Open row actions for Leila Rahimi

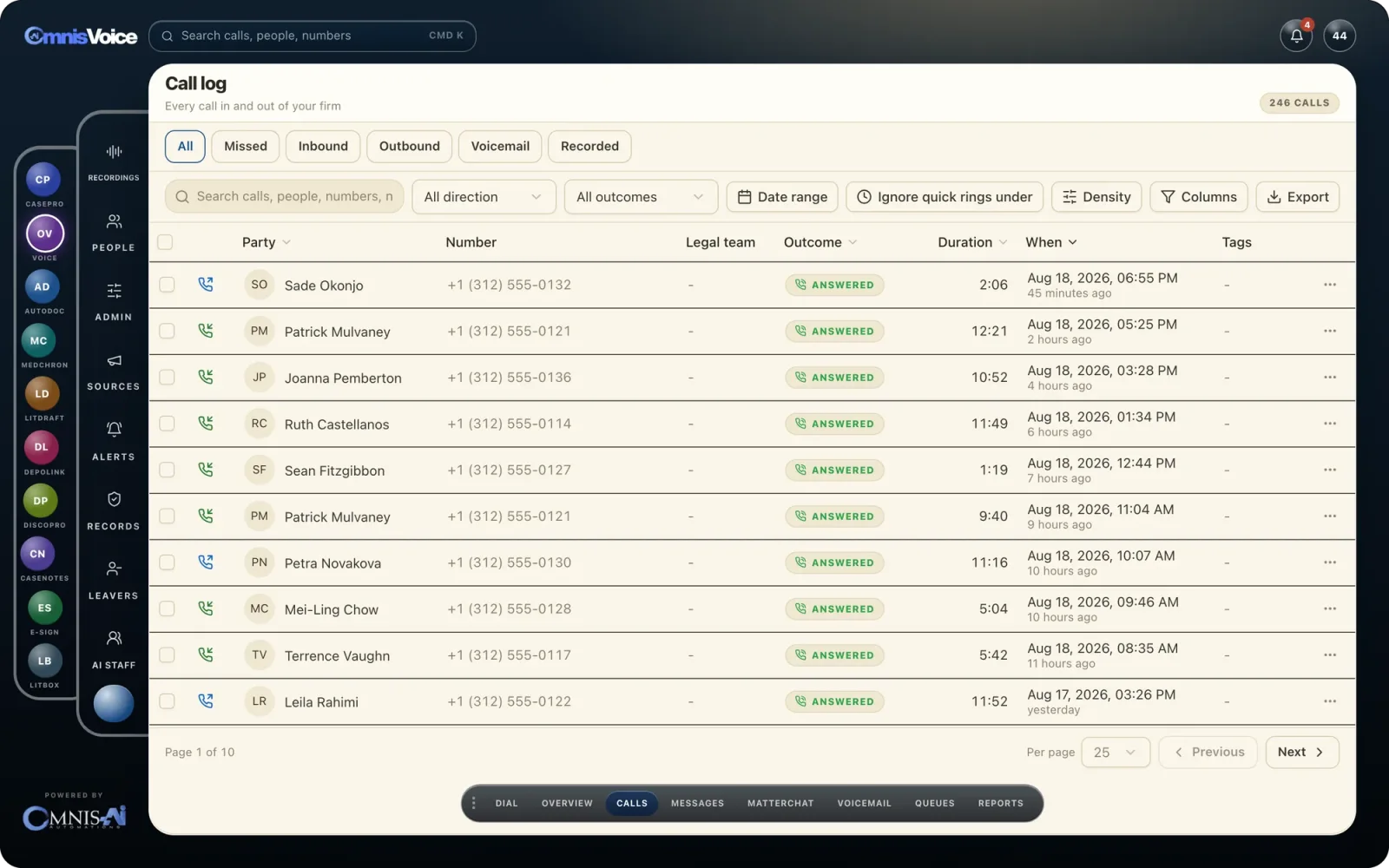pyautogui.click(x=1329, y=701)
